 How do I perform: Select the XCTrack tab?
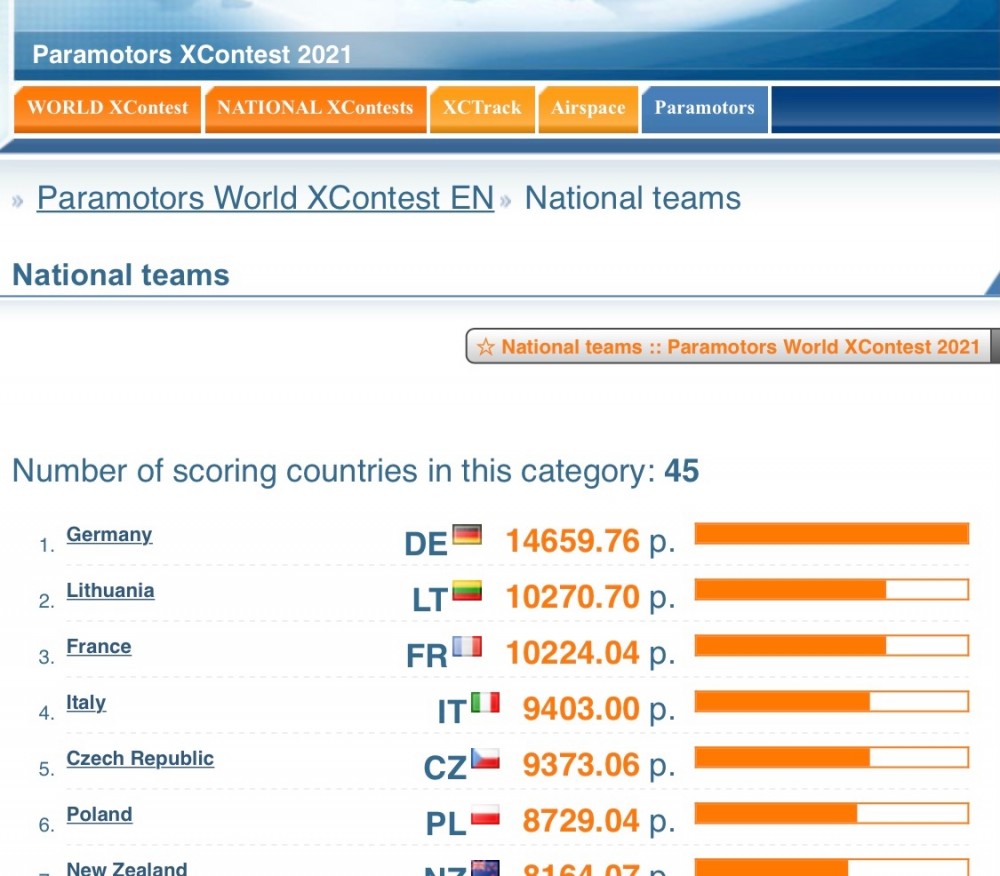(x=482, y=109)
